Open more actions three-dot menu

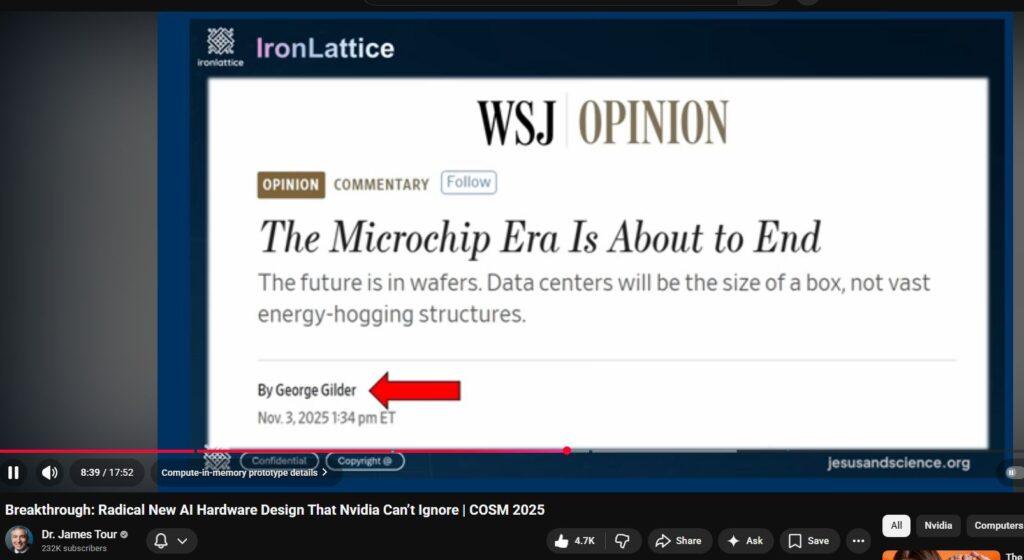pyautogui.click(x=858, y=541)
